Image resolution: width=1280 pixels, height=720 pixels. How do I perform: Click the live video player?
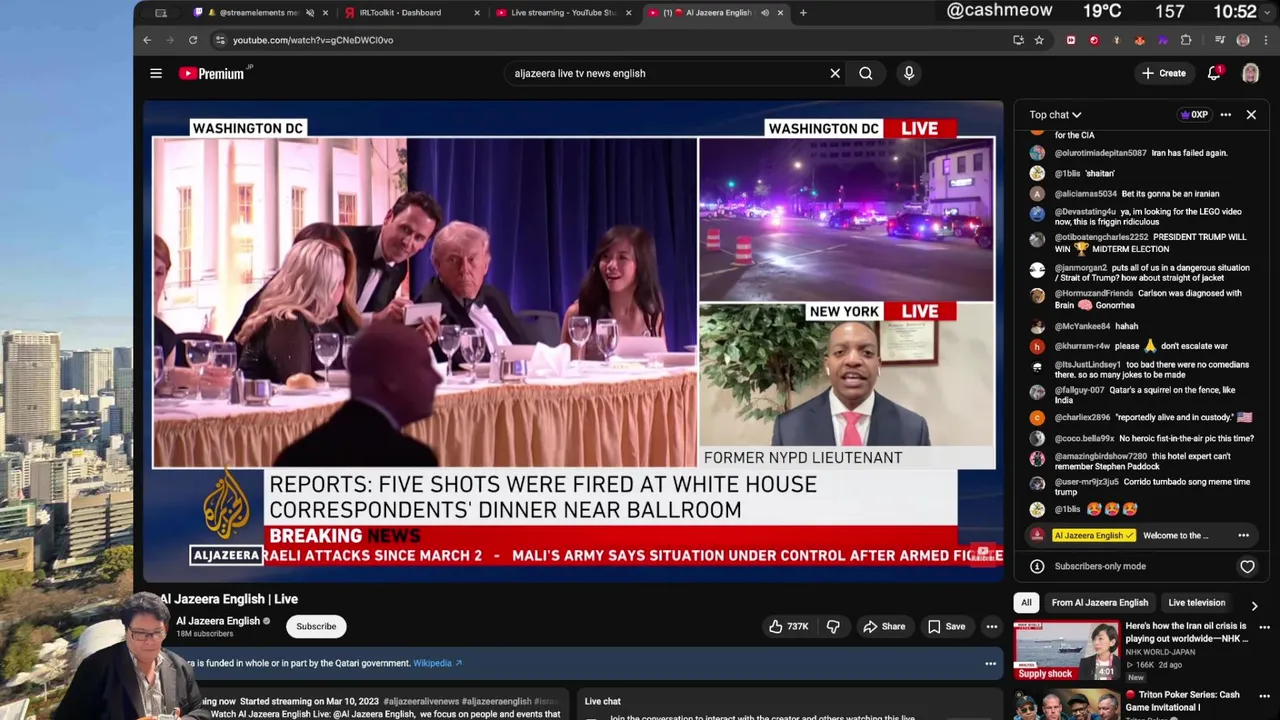(x=573, y=340)
